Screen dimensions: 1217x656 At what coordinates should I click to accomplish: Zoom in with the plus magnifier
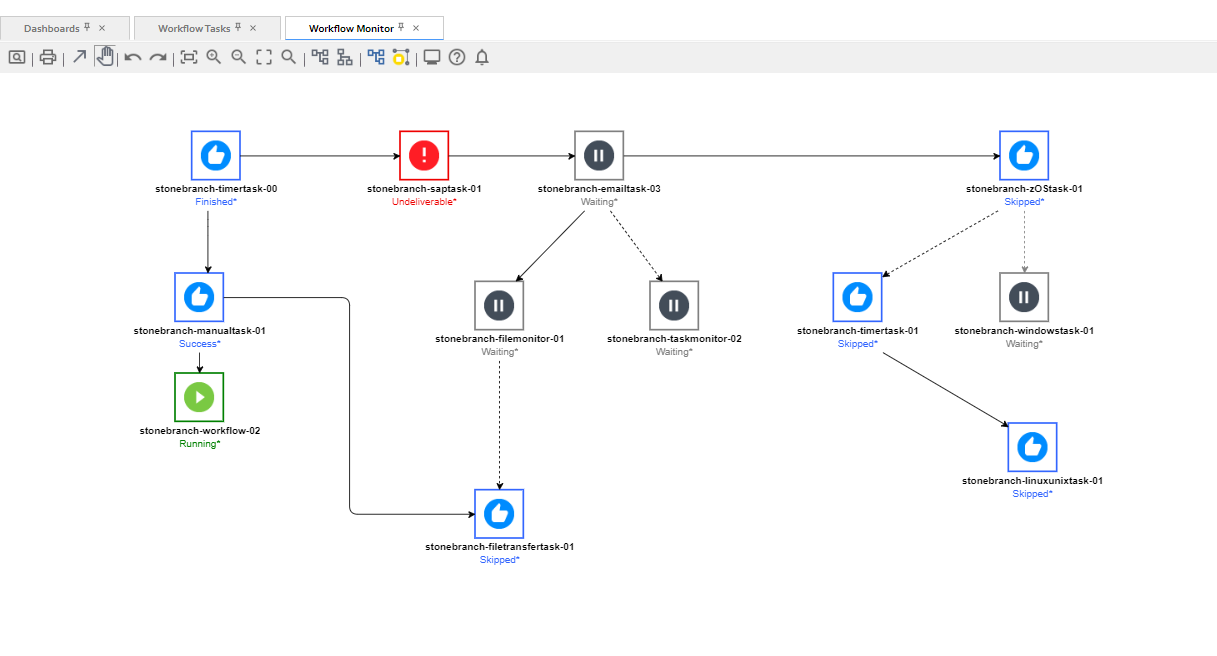coord(213,57)
